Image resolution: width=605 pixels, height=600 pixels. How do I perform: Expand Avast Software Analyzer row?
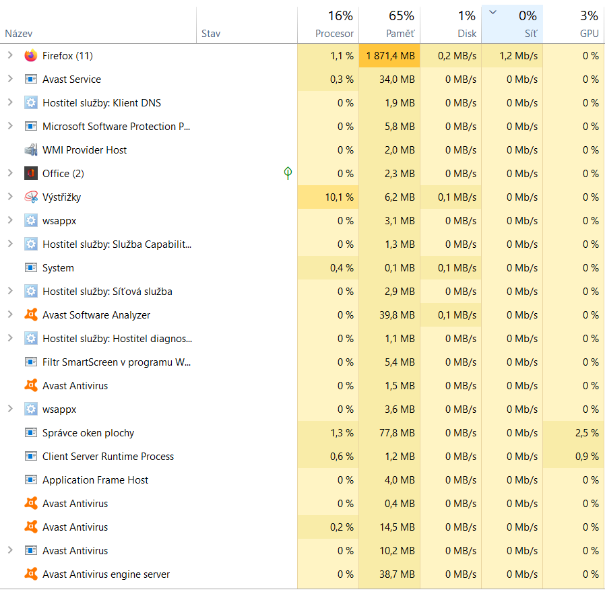pyautogui.click(x=10, y=314)
